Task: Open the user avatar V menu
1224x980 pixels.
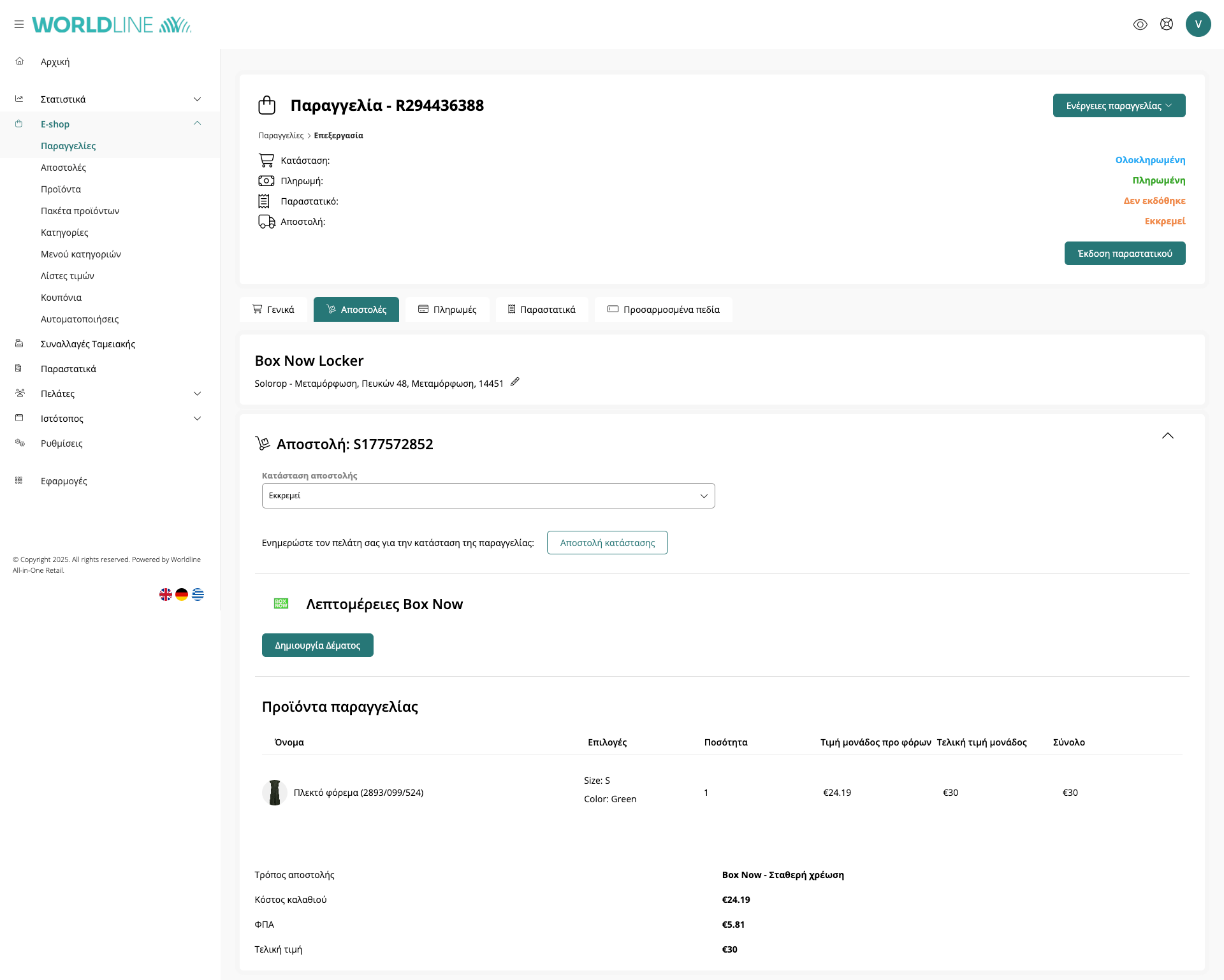Action: click(x=1198, y=24)
